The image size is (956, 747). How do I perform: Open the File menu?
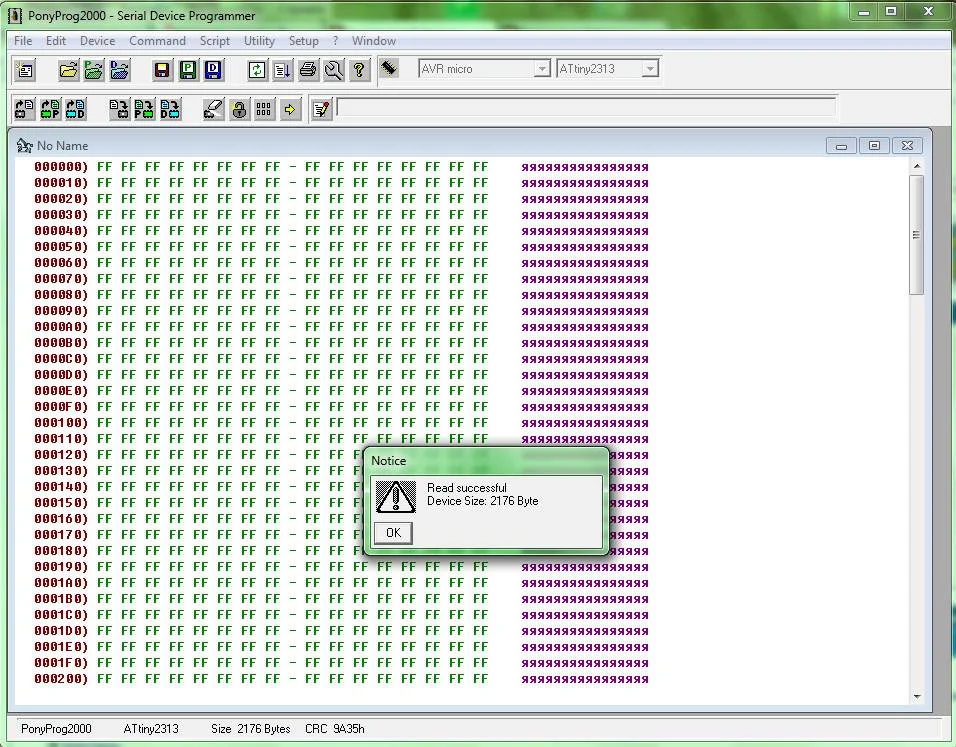coord(23,41)
